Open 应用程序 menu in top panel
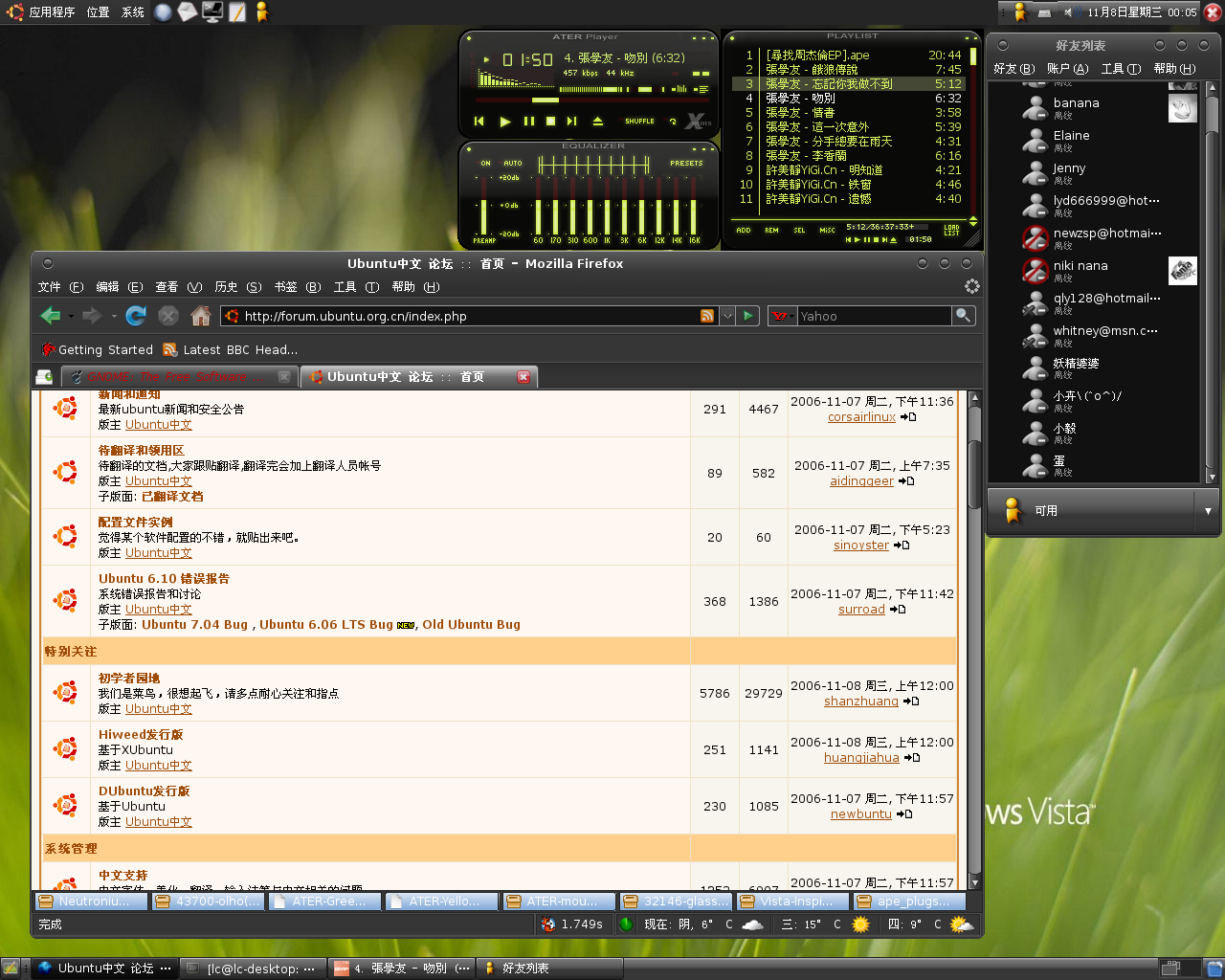The image size is (1225, 980). (41, 12)
